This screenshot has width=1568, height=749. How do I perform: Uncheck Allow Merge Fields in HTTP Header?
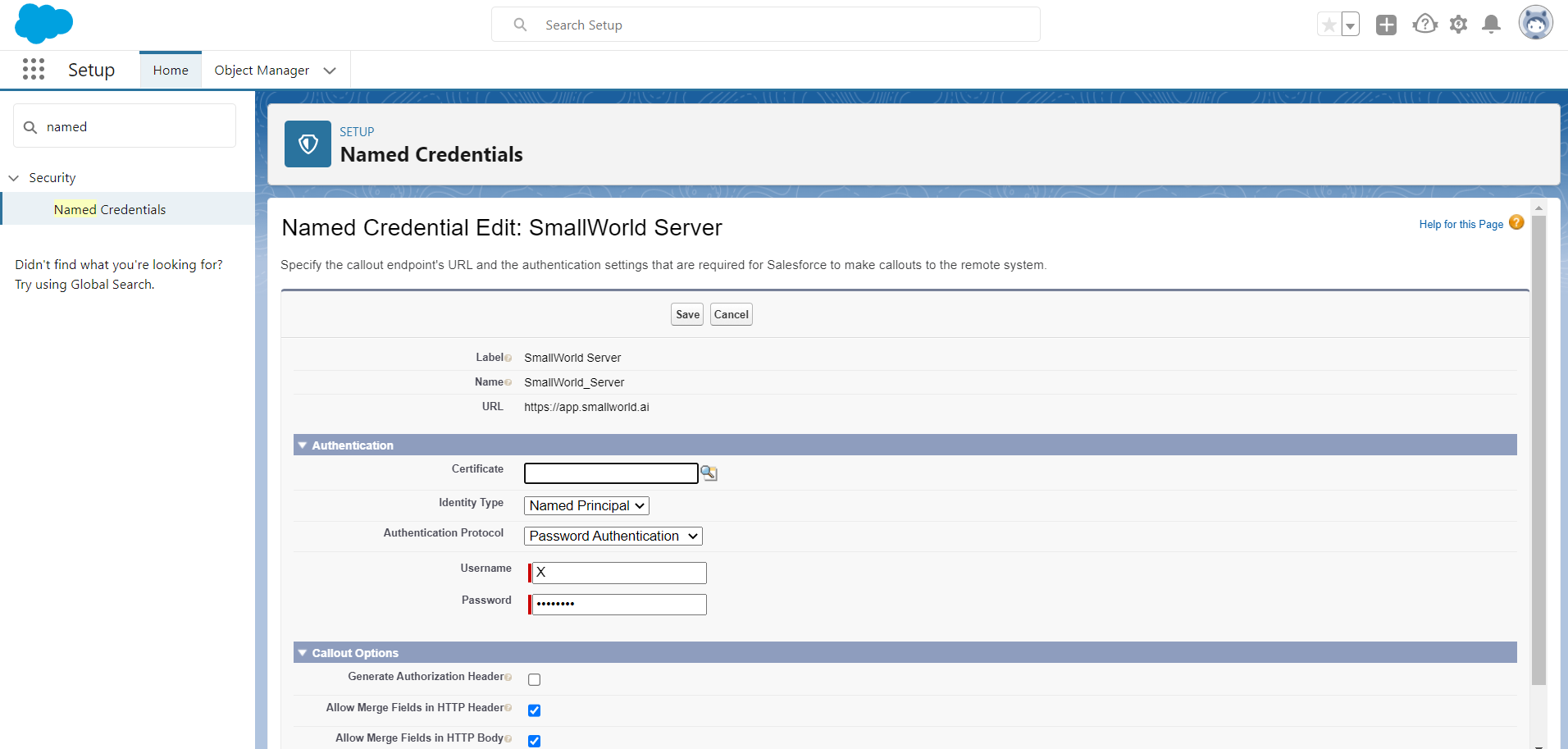pyautogui.click(x=535, y=710)
